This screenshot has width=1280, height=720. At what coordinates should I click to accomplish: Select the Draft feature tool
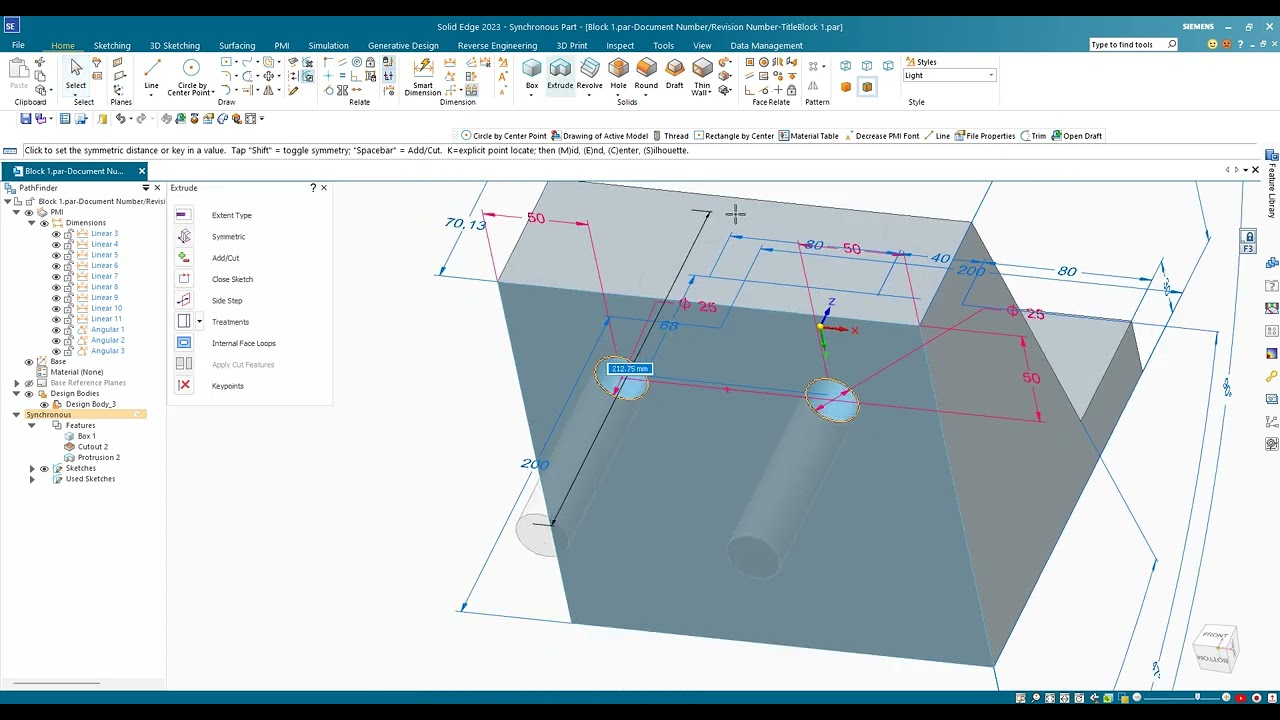[x=675, y=74]
